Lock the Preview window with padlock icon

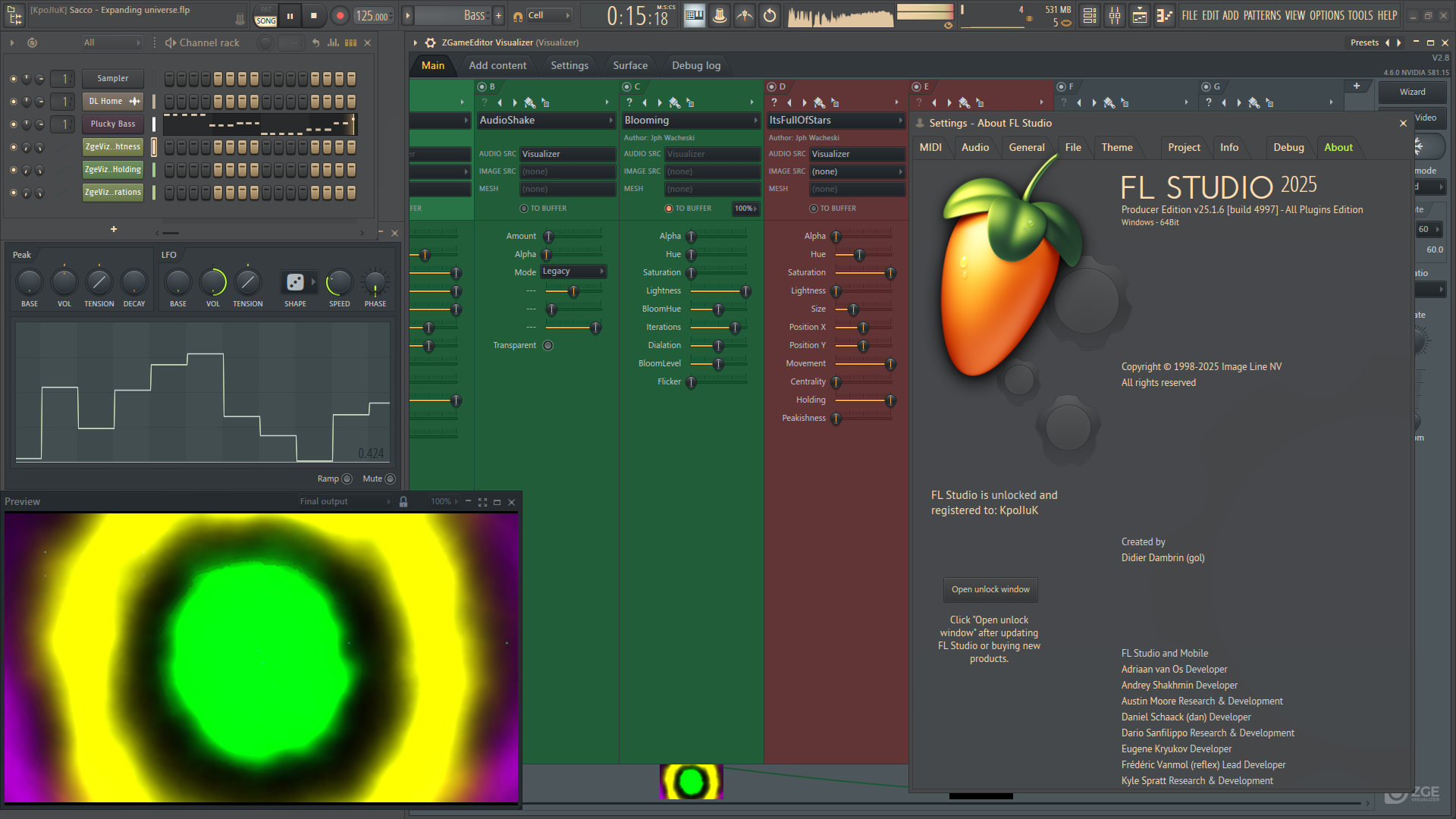point(403,502)
